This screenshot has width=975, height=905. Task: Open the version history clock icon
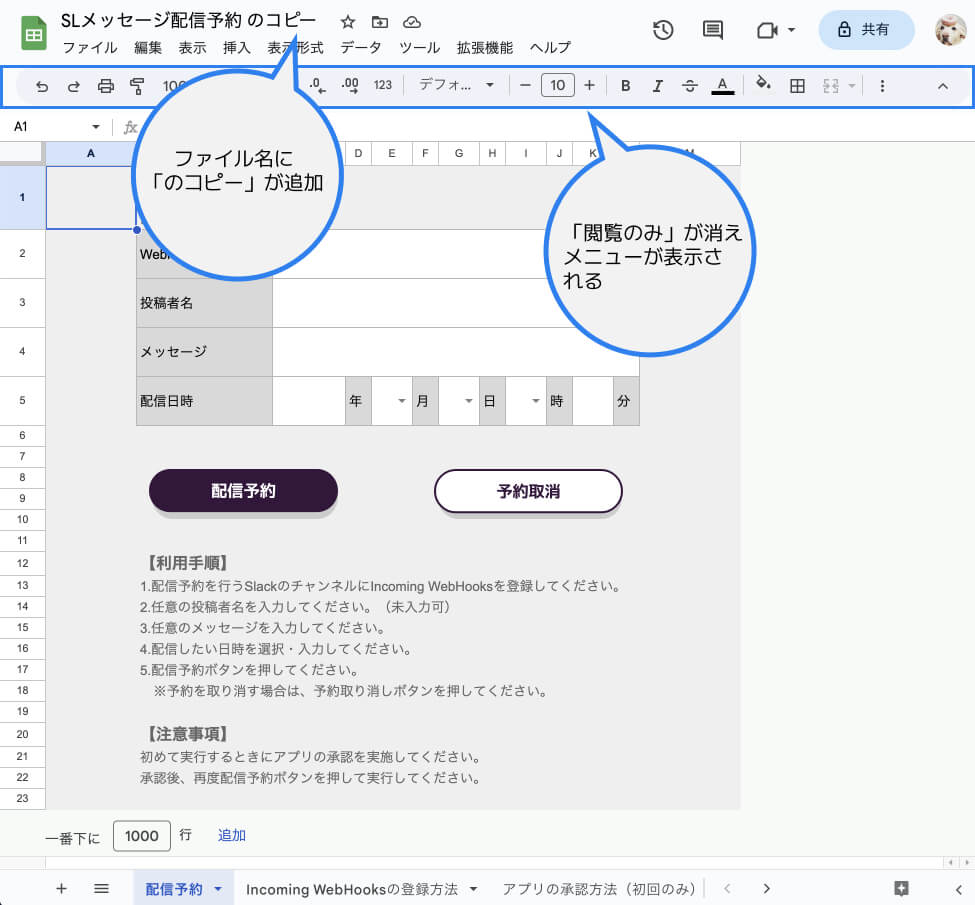pos(663,30)
